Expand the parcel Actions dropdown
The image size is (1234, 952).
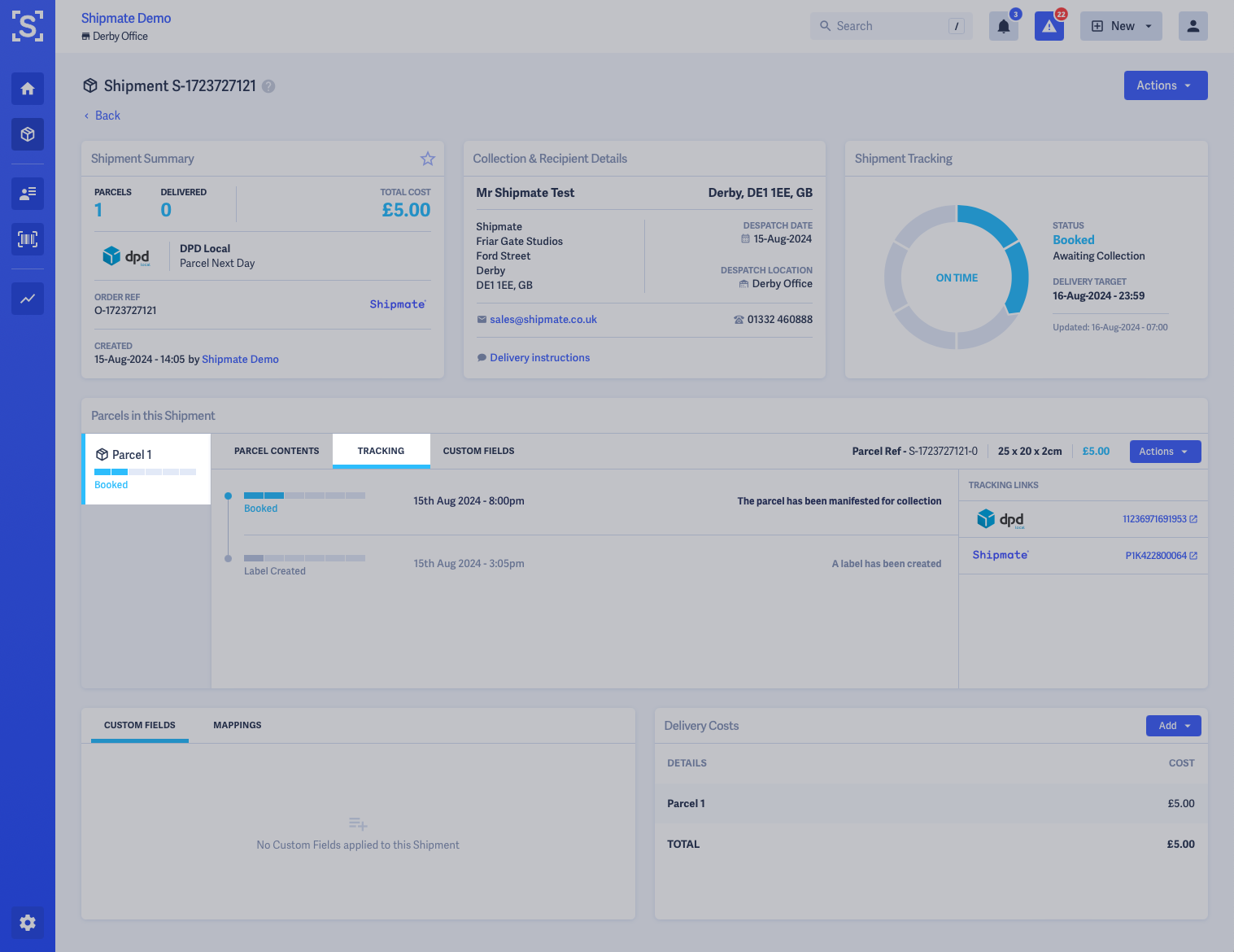pyautogui.click(x=1165, y=452)
